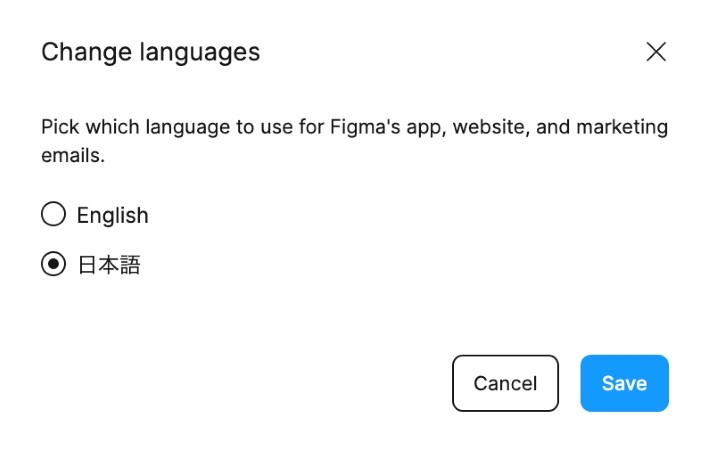Choose the unselected English option circle
Viewport: 710px width, 452px height.
53,214
